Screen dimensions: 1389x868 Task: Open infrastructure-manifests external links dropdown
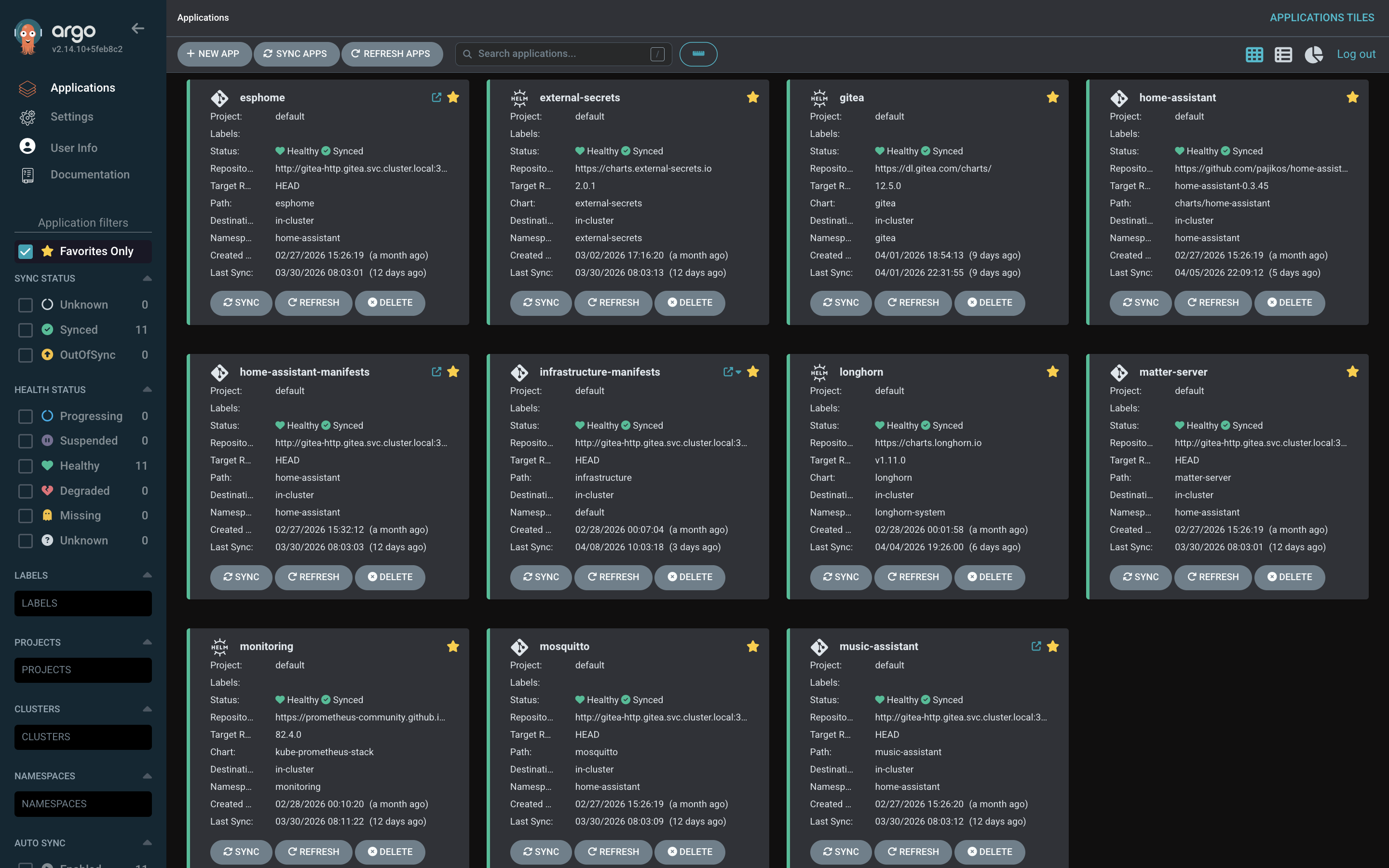pos(732,371)
